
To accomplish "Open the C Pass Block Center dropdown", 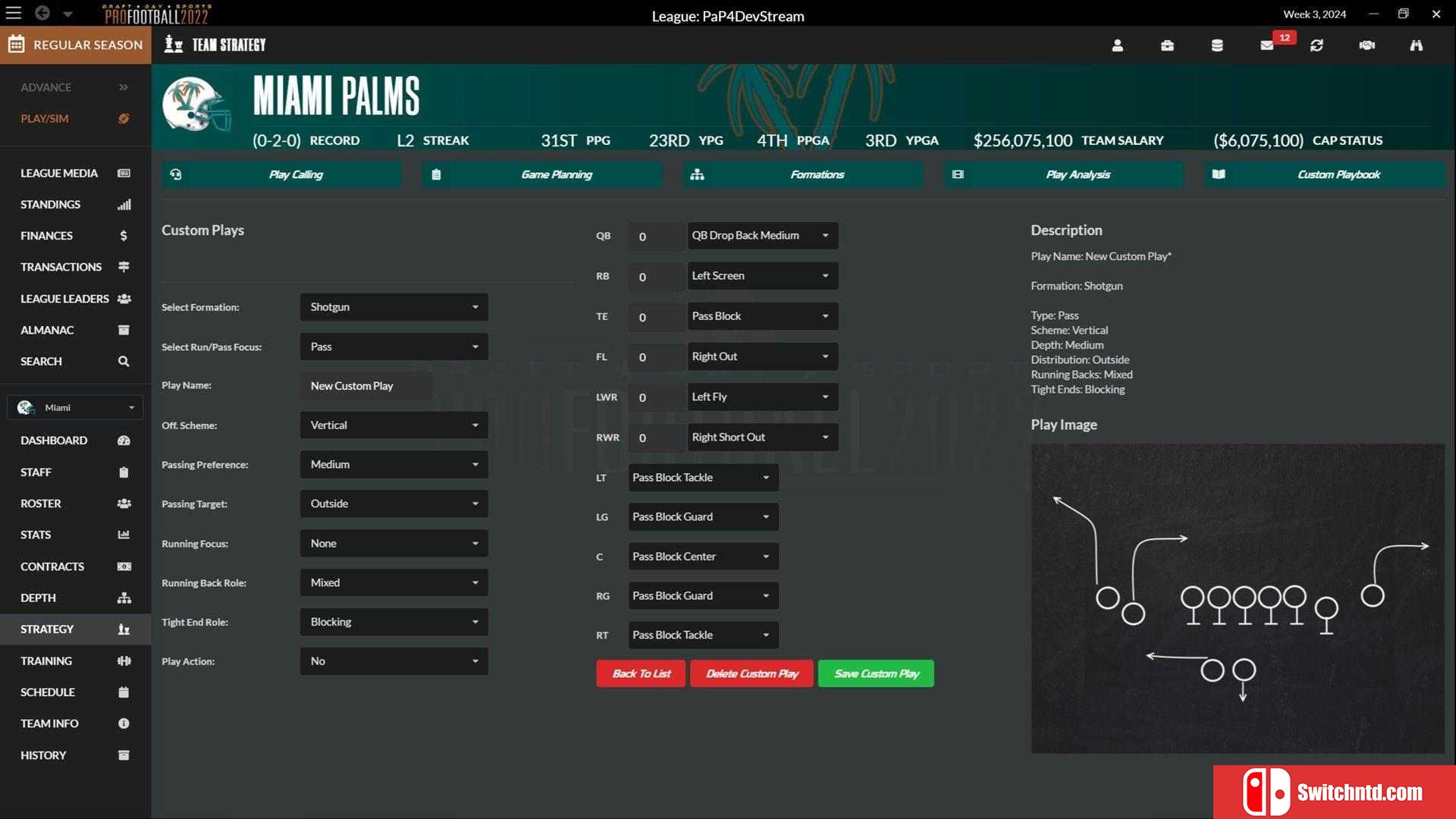I will point(703,557).
